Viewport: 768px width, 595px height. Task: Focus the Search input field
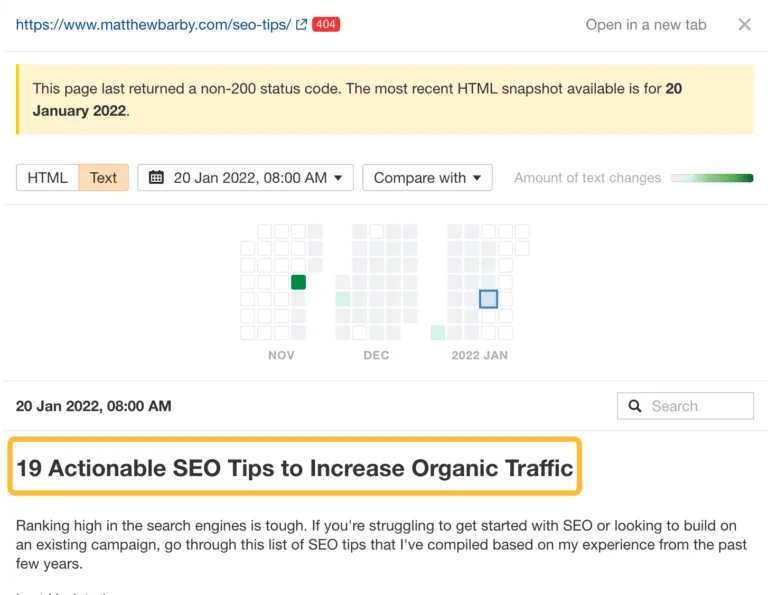click(x=685, y=406)
